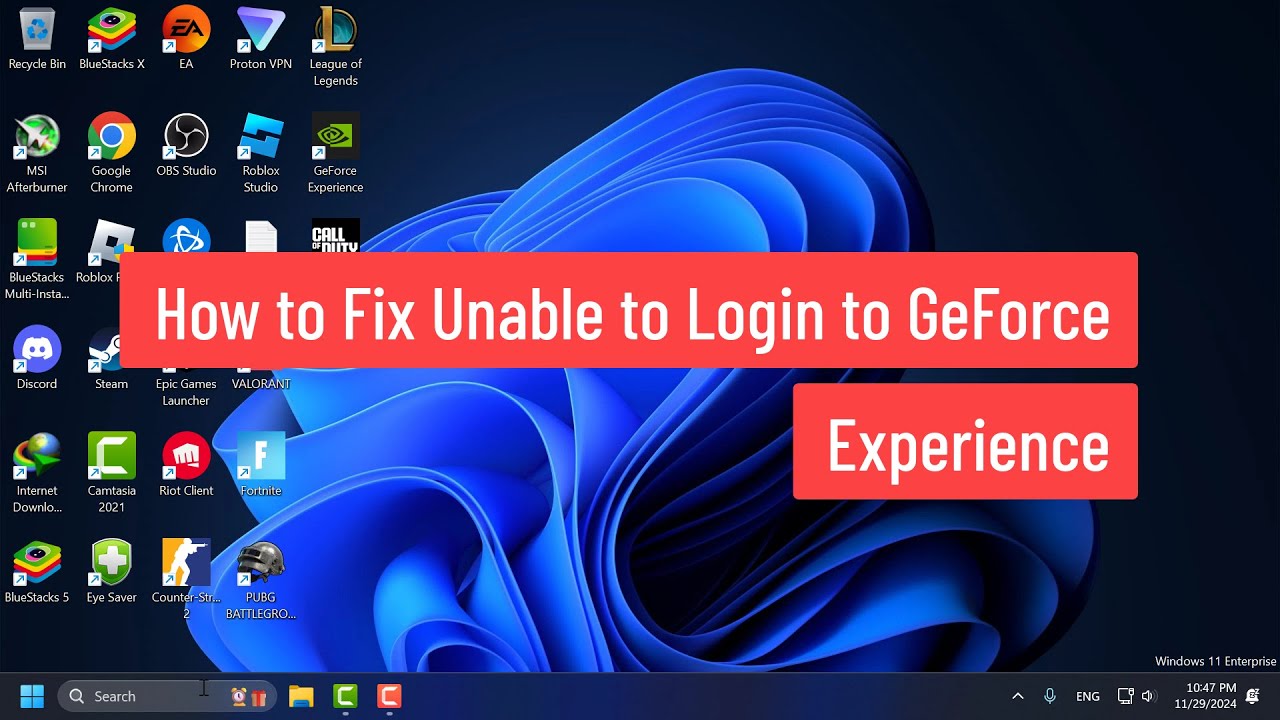This screenshot has width=1280, height=720.
Task: Show hidden system tray icons
Action: point(1018,696)
